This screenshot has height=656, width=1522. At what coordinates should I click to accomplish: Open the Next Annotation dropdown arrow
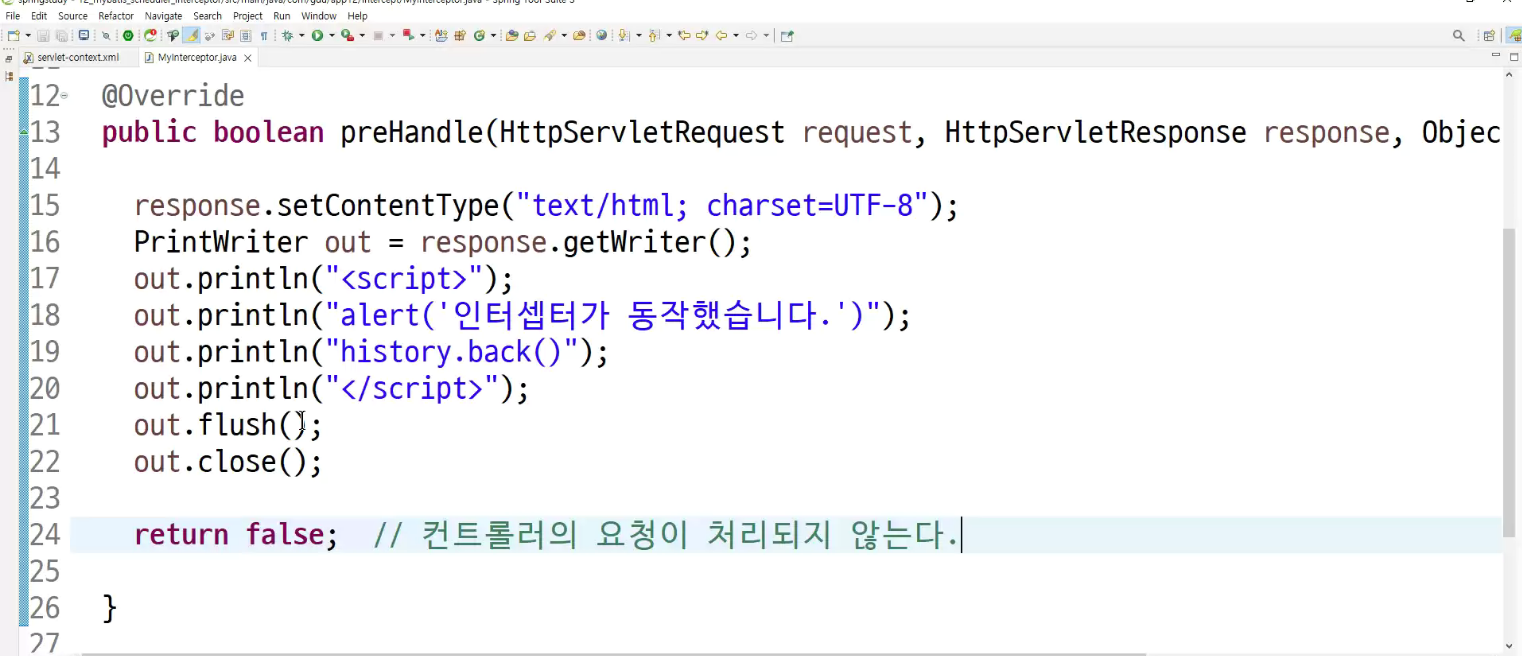click(x=639, y=35)
